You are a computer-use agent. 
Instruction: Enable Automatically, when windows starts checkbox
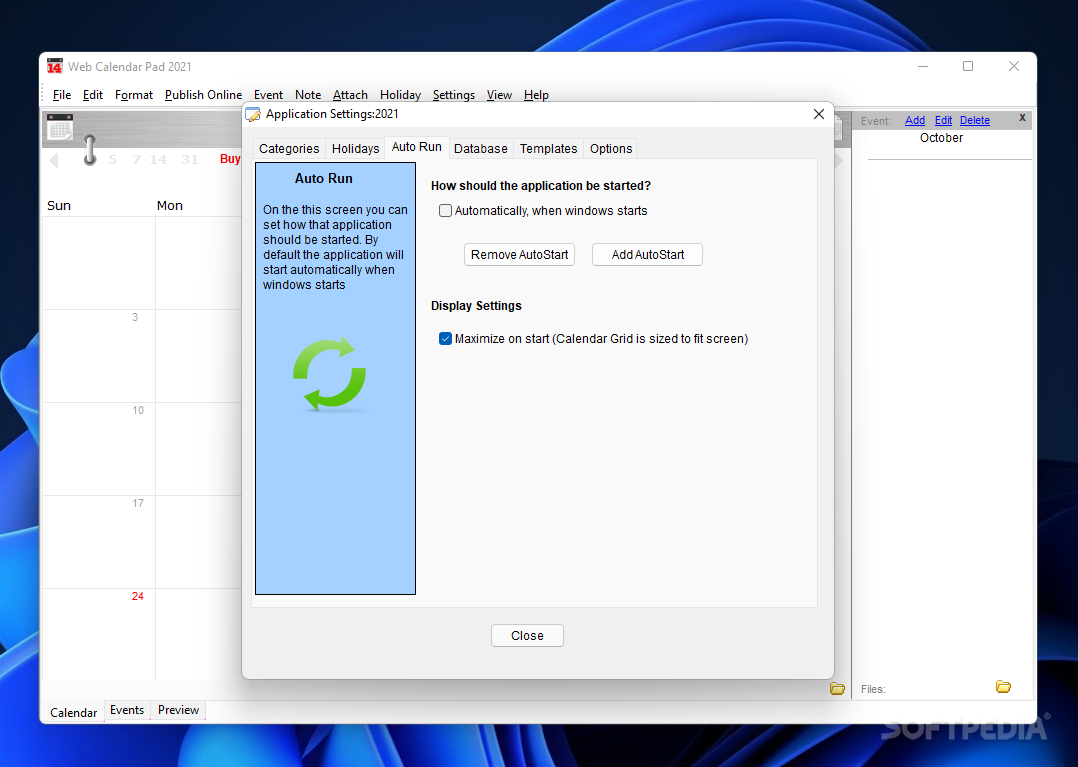(446, 210)
